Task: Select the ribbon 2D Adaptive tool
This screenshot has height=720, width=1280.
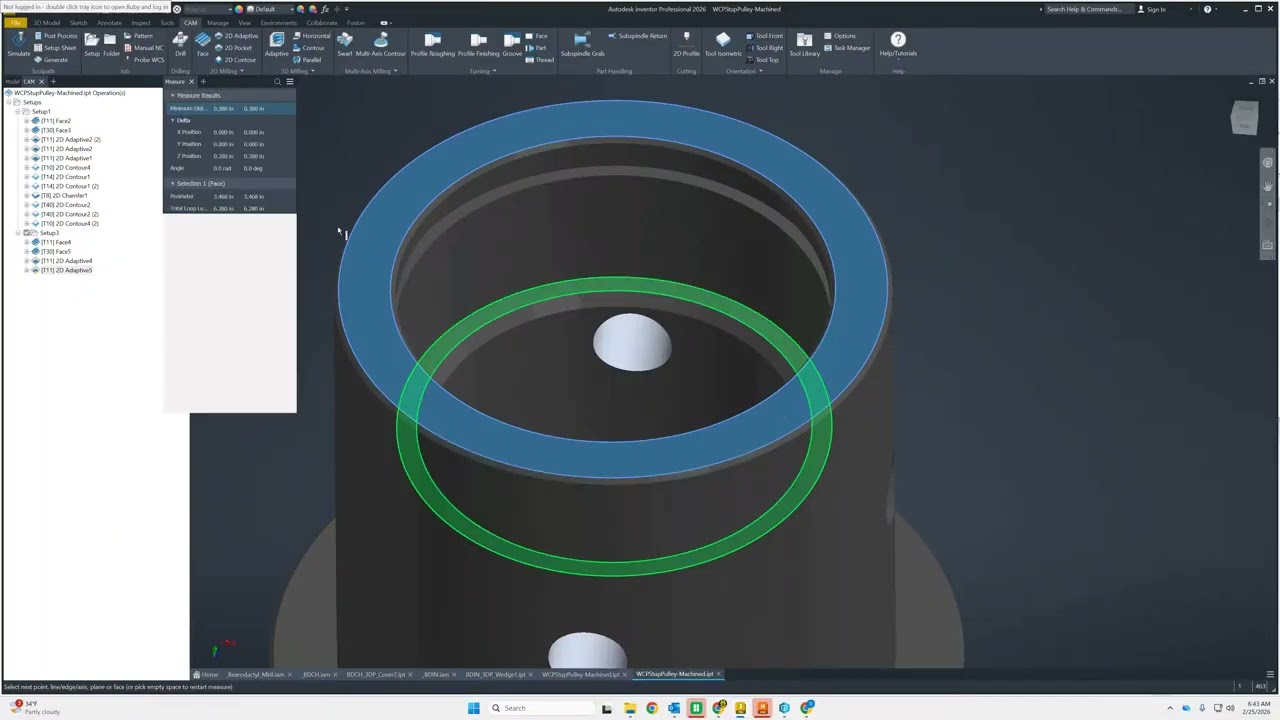Action: [x=236, y=36]
